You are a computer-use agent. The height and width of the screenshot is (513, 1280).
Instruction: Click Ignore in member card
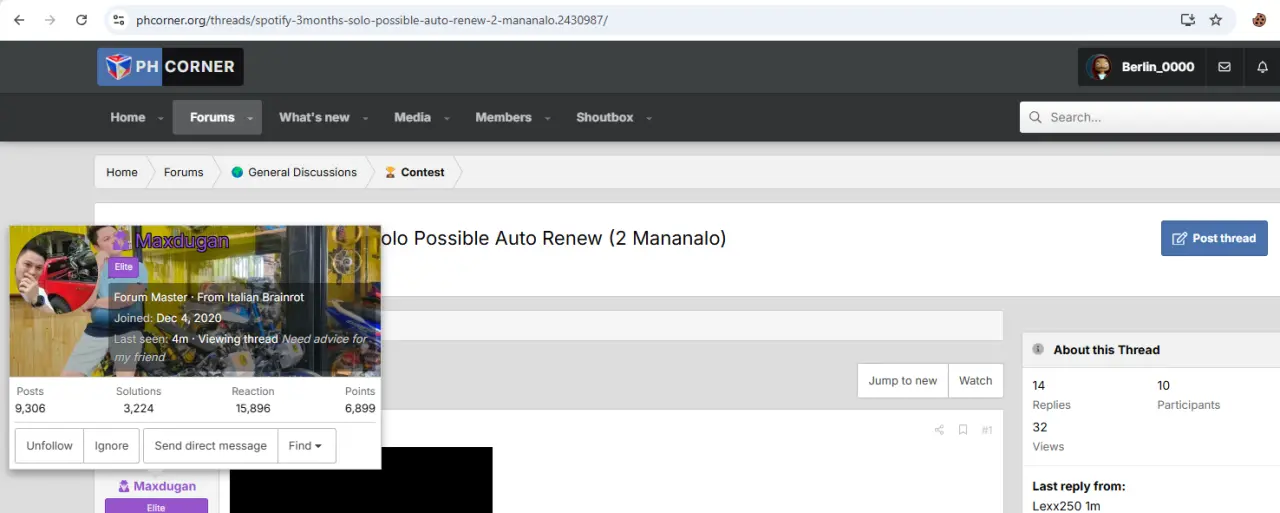pos(111,446)
